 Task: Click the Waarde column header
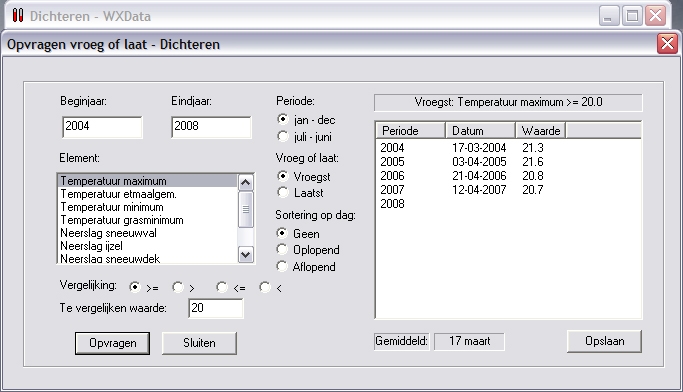click(541, 131)
